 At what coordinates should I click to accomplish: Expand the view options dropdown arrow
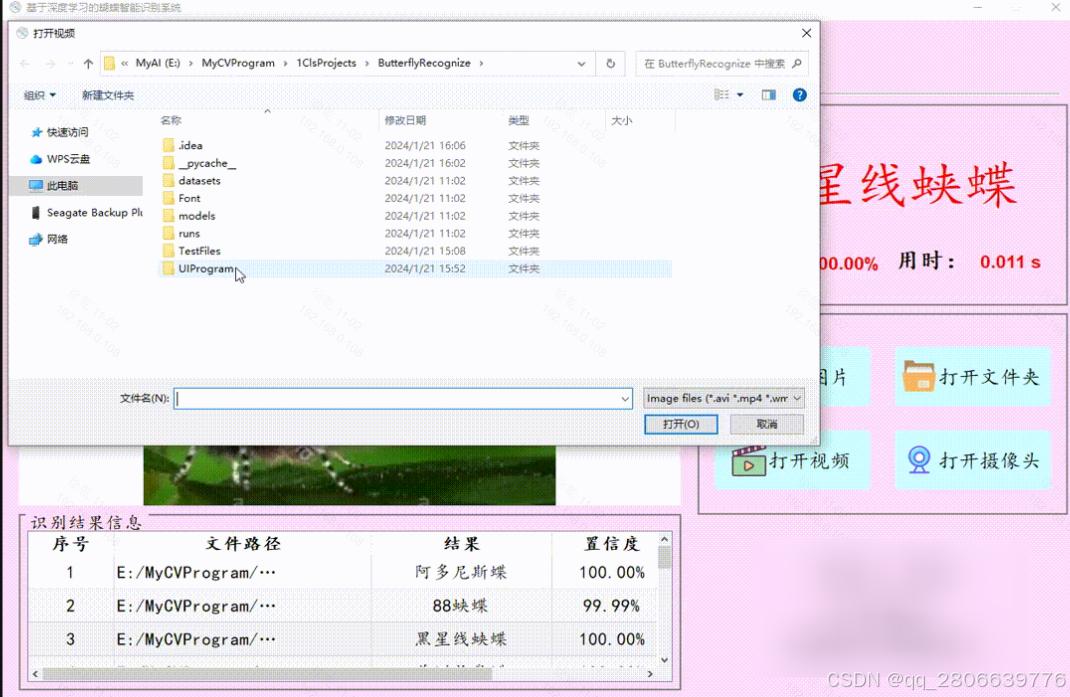(x=740, y=95)
